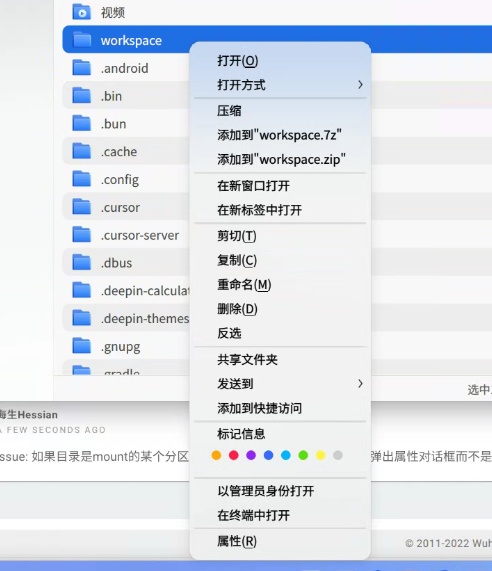Select 添加到"workspace.zip" menu entry
The width and height of the screenshot is (492, 571).
pos(280,160)
